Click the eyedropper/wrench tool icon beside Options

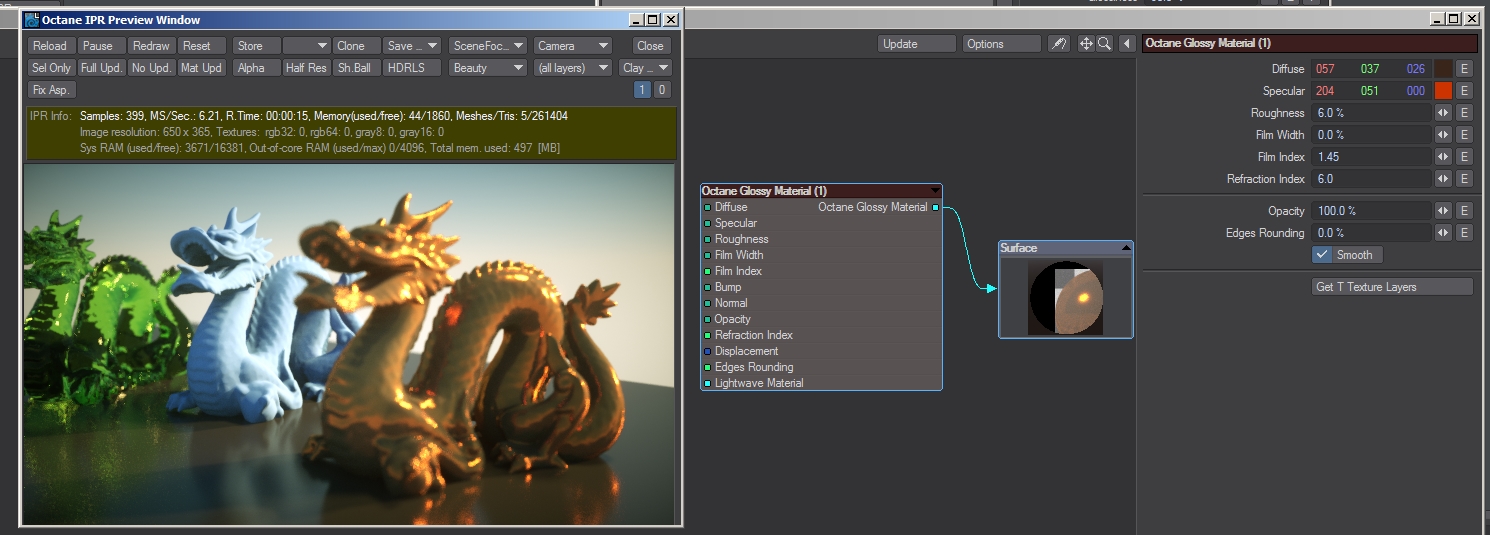(1058, 44)
